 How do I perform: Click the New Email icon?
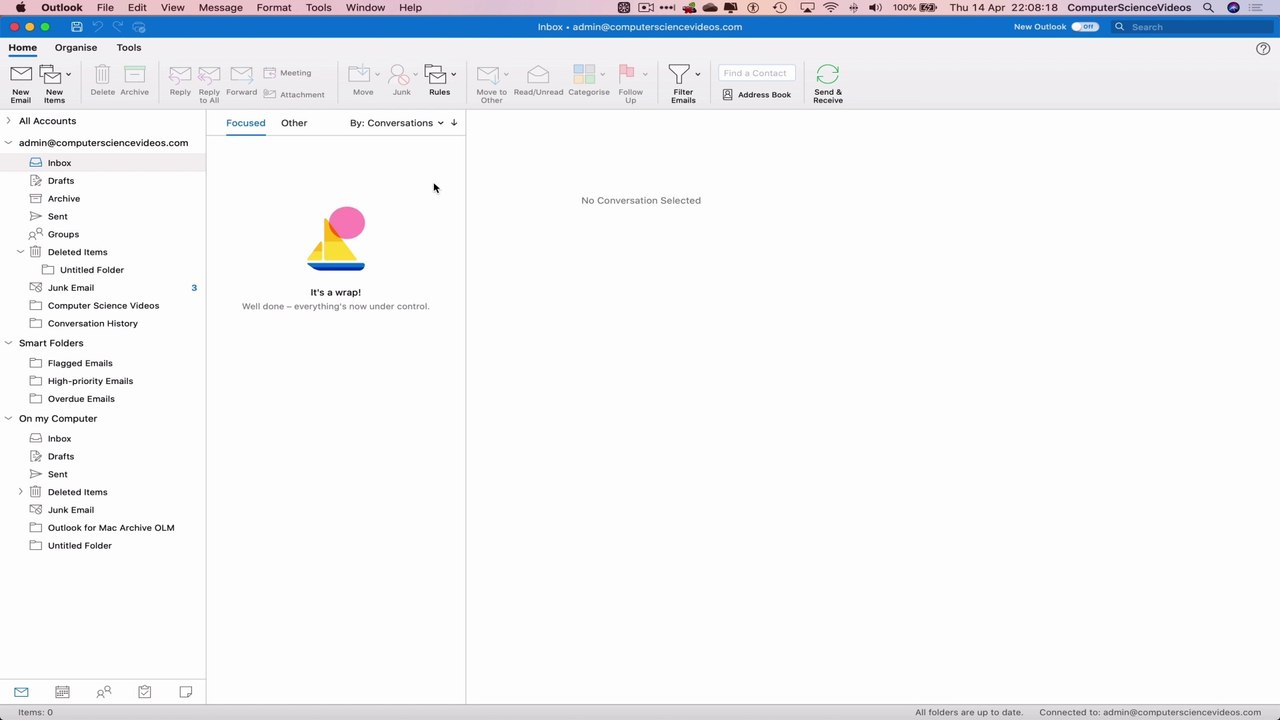[x=21, y=75]
